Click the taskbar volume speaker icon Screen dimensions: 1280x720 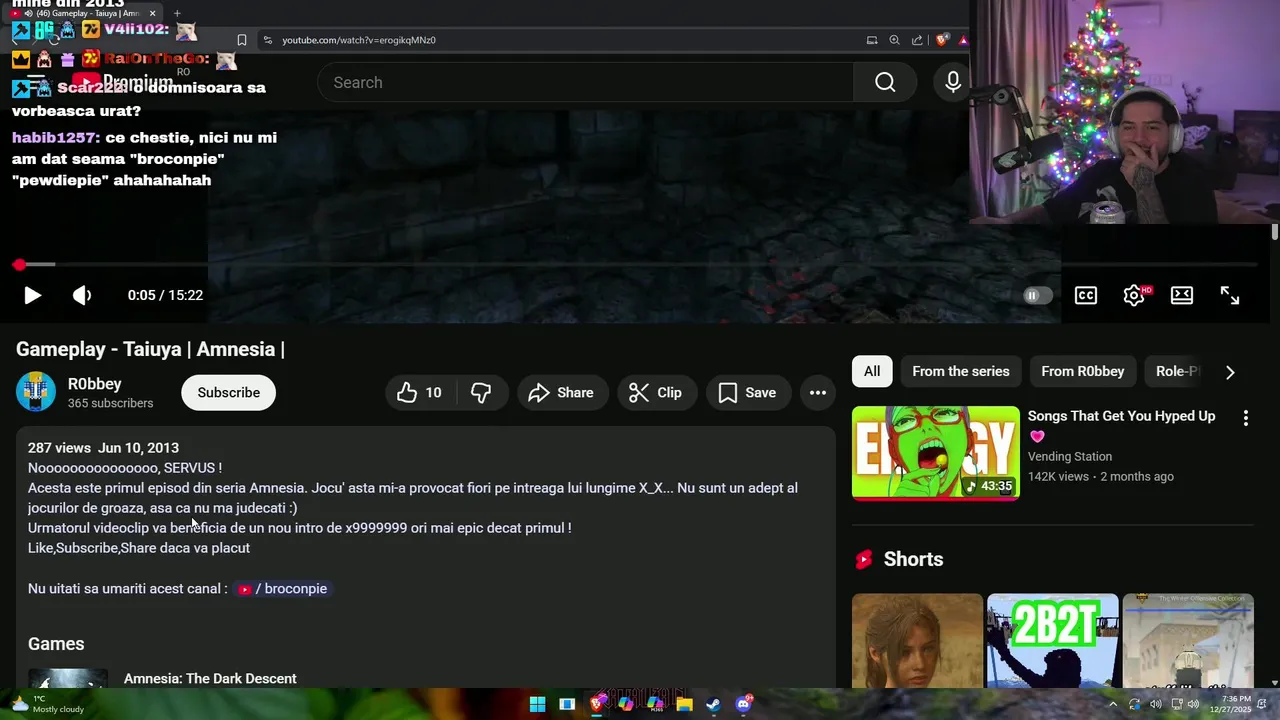(x=1193, y=704)
